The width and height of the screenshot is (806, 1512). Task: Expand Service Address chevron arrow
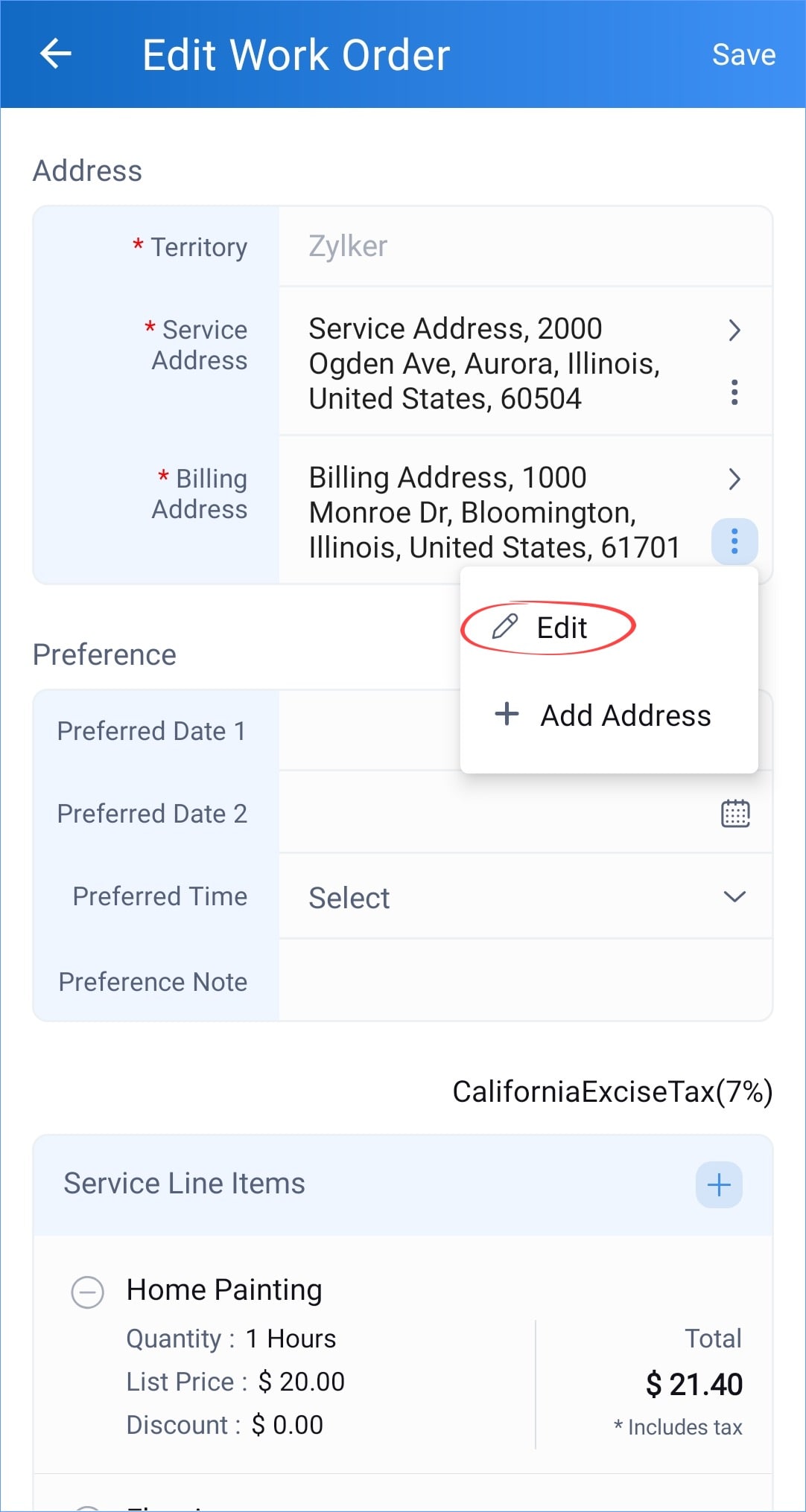click(734, 330)
